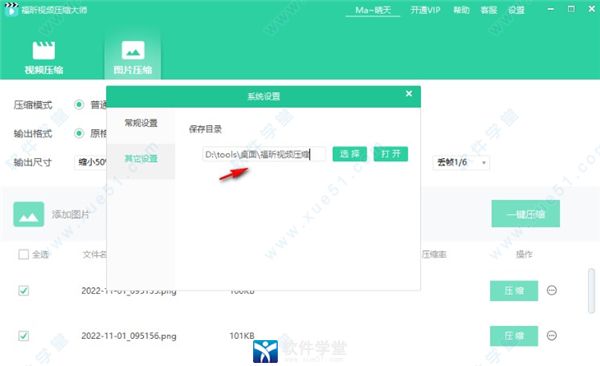Screen dimensions: 600x366
Task: Toggle the 全选 select-all checkbox
Action: tap(23, 254)
